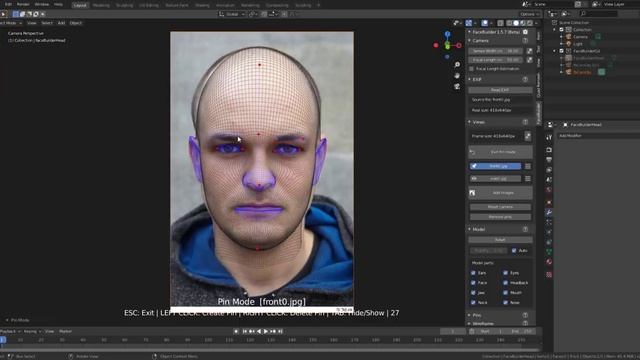Adjust the Focal Length field
640x360 pixels.
(496, 60)
